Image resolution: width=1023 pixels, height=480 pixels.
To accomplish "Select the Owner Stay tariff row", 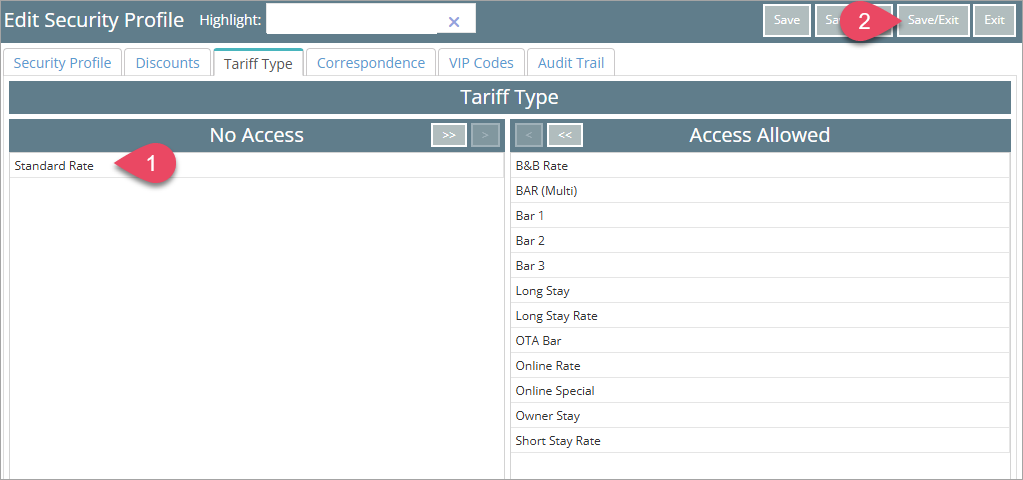I will pyautogui.click(x=760, y=416).
